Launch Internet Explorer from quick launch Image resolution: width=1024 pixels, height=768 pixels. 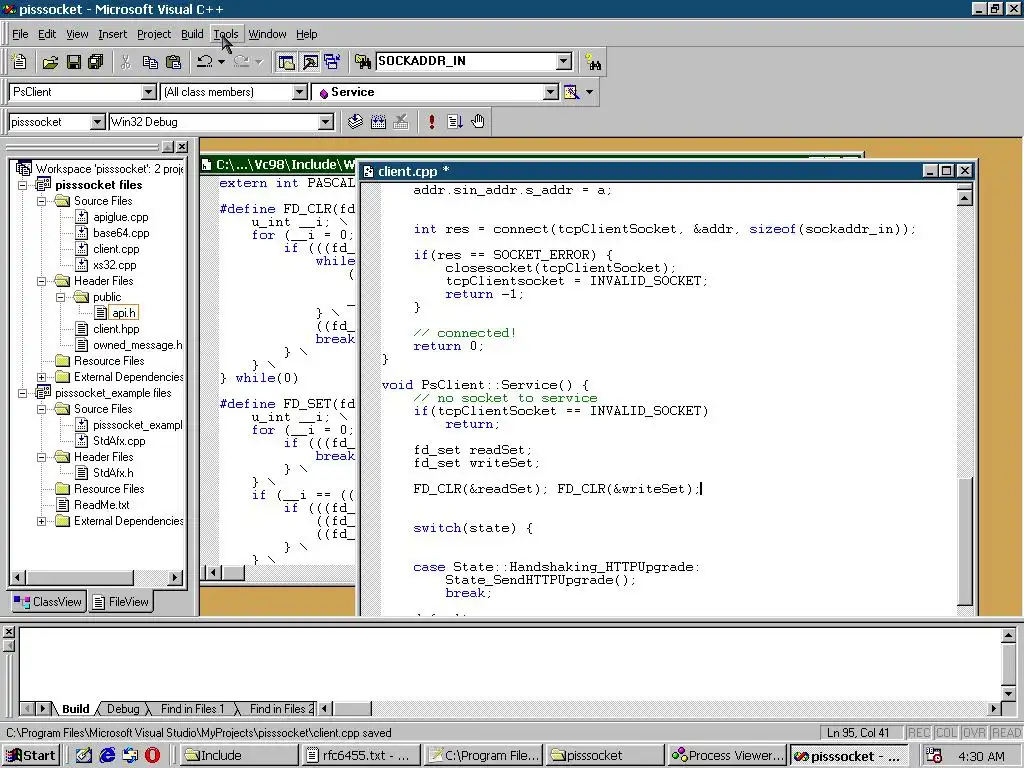tap(107, 756)
